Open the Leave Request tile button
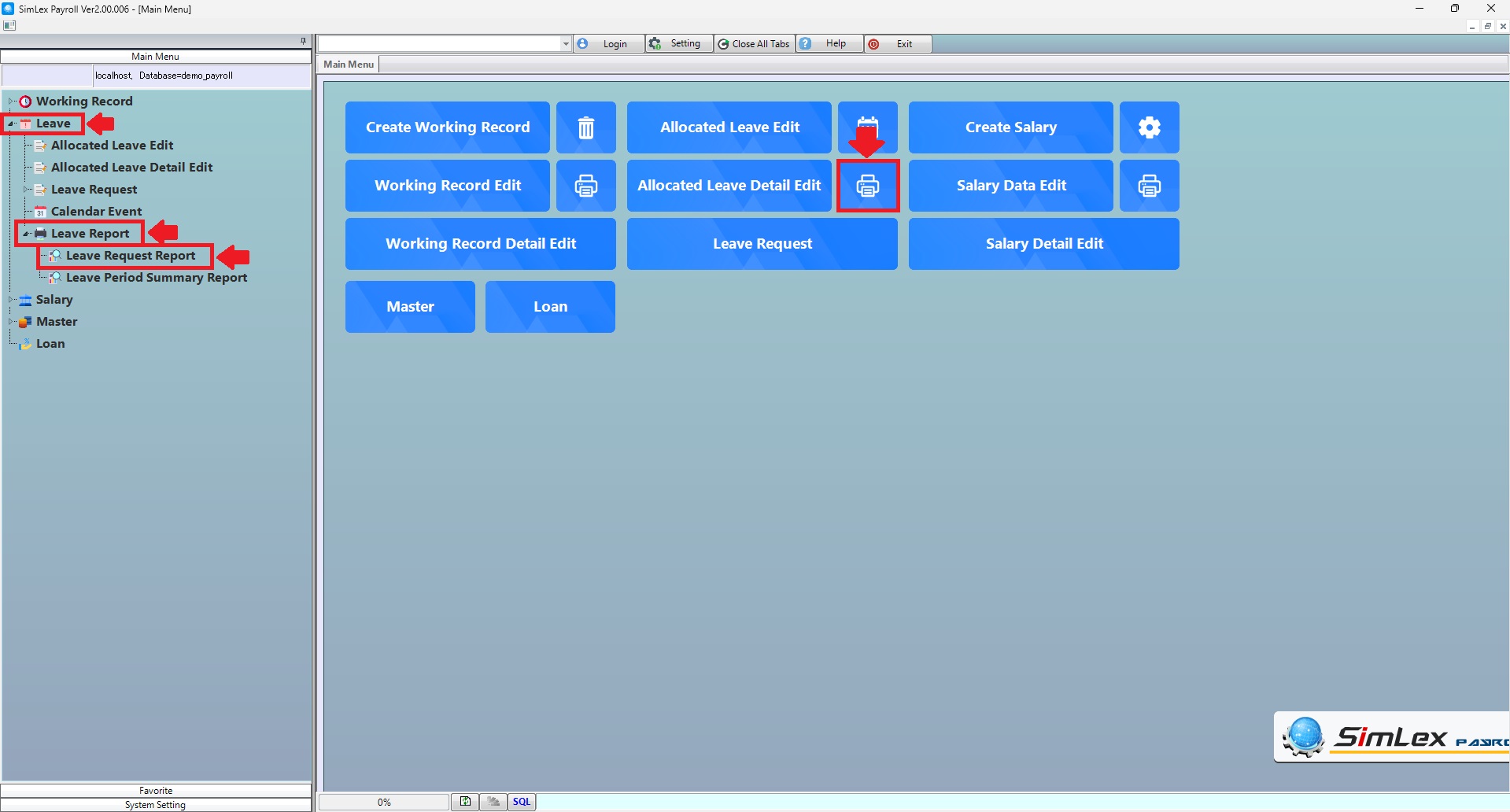Viewport: 1510px width, 812px height. pos(762,244)
